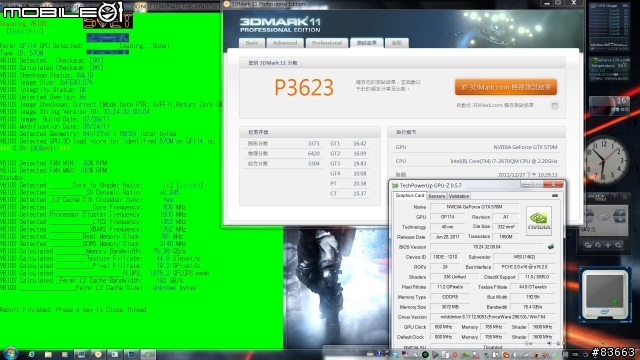Open the last tab in the 3DMark tab row
Image resolution: width=640 pixels, height=360 pixels.
click(397, 43)
